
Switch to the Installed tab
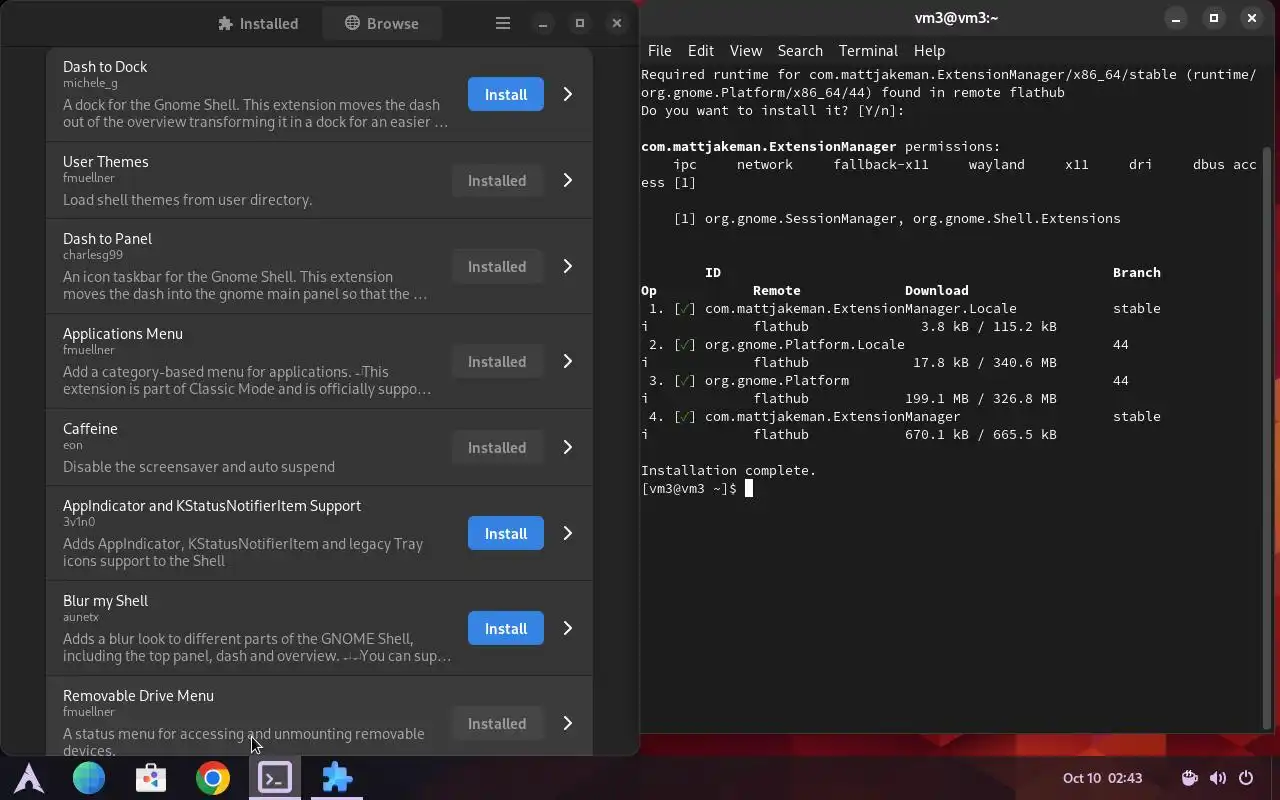tap(258, 23)
